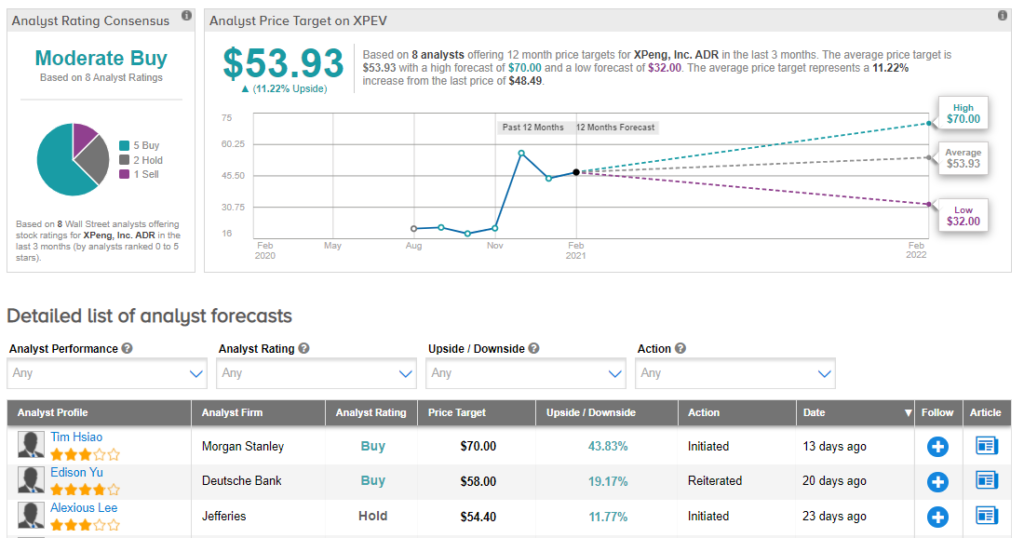
Task: Click info icon on Analyst Price Target panel
Action: pyautogui.click(x=1002, y=17)
